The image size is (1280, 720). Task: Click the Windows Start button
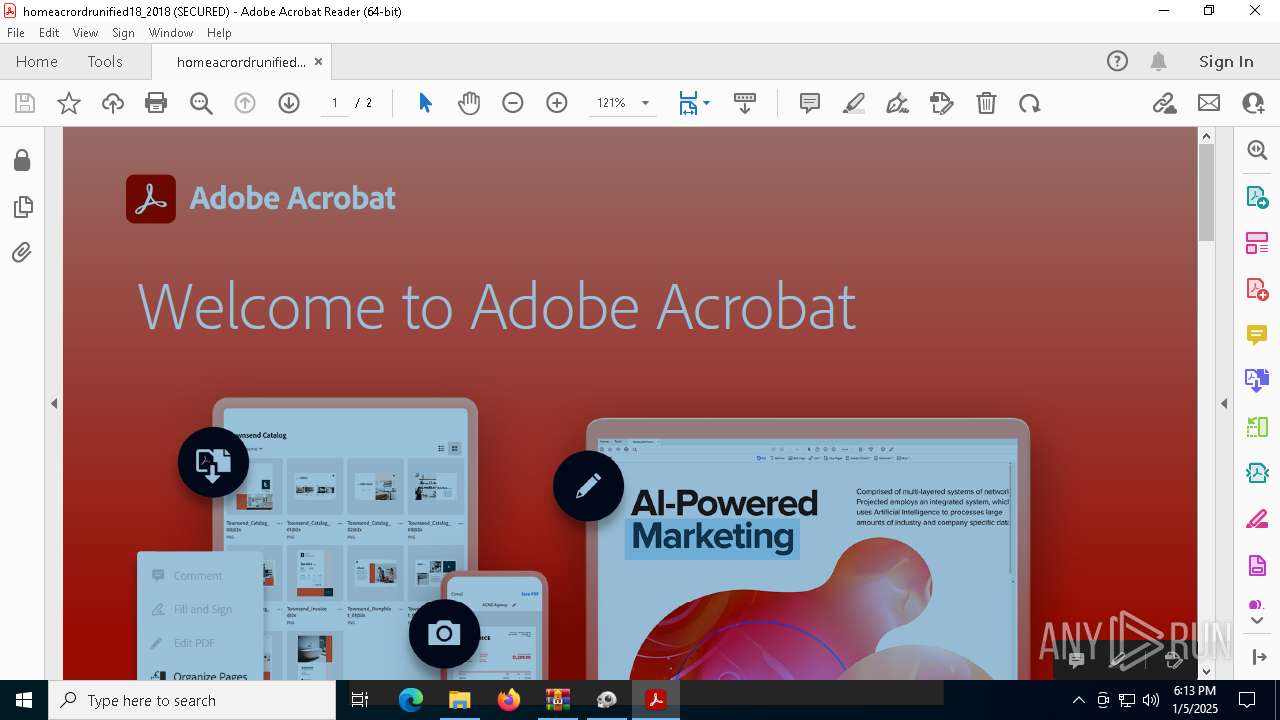(24, 700)
